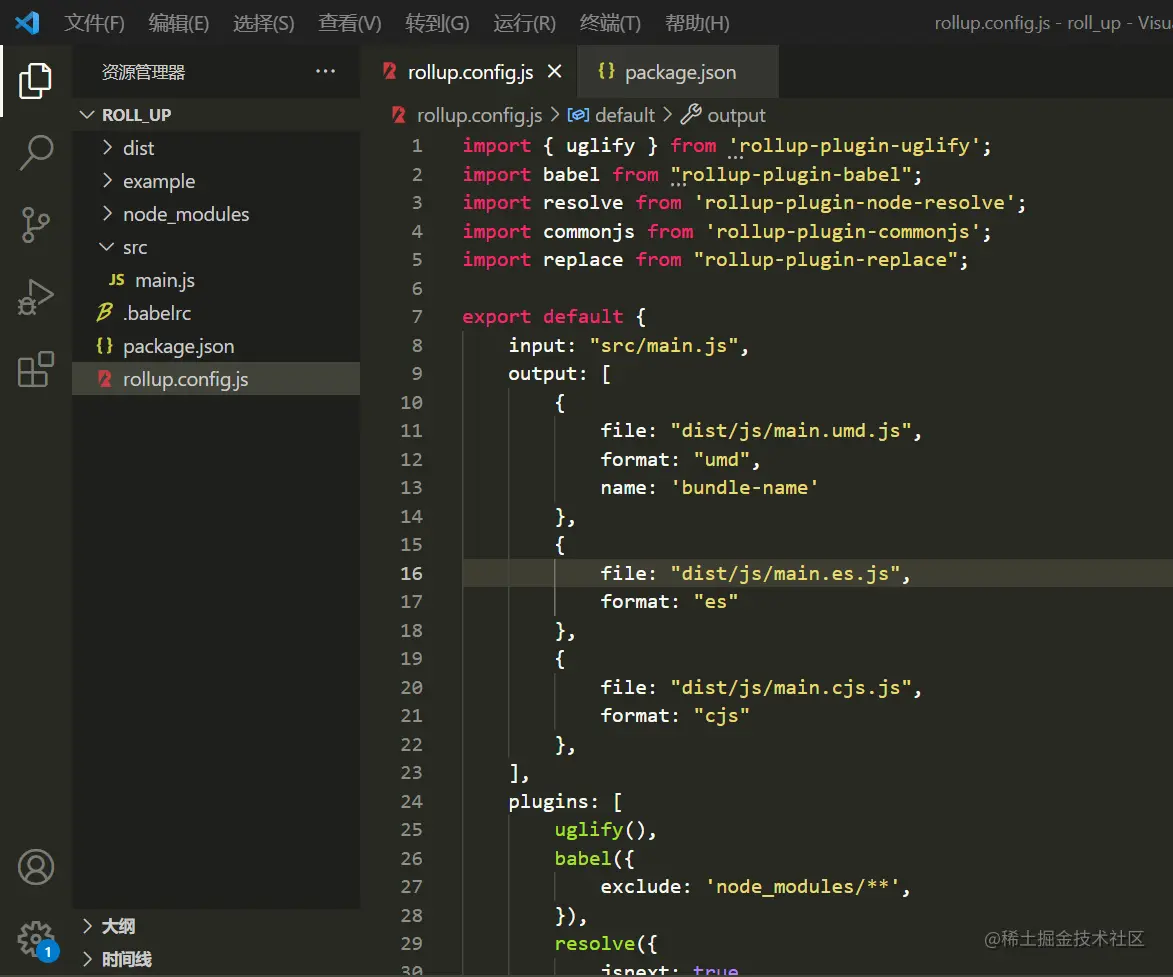The image size is (1173, 977).
Task: Click 'rollup-plugin-node-resolve' on line 3
Action: (x=854, y=203)
